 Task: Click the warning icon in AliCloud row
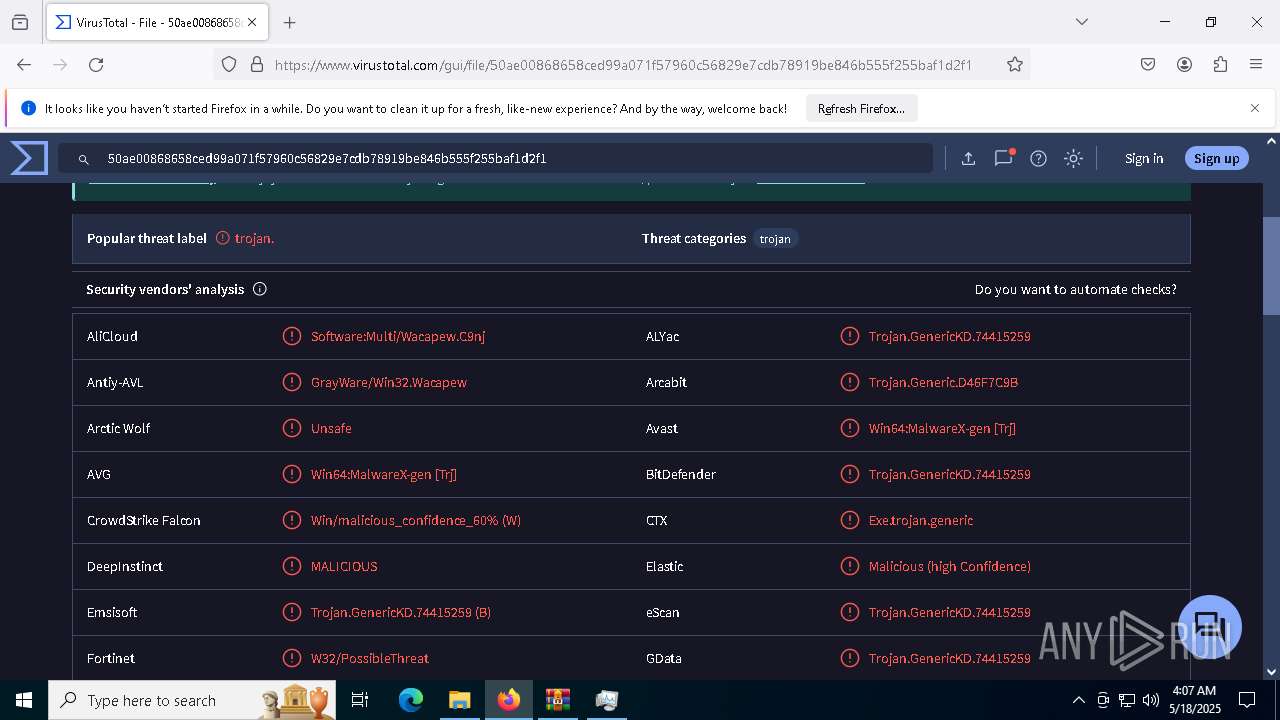(292, 336)
